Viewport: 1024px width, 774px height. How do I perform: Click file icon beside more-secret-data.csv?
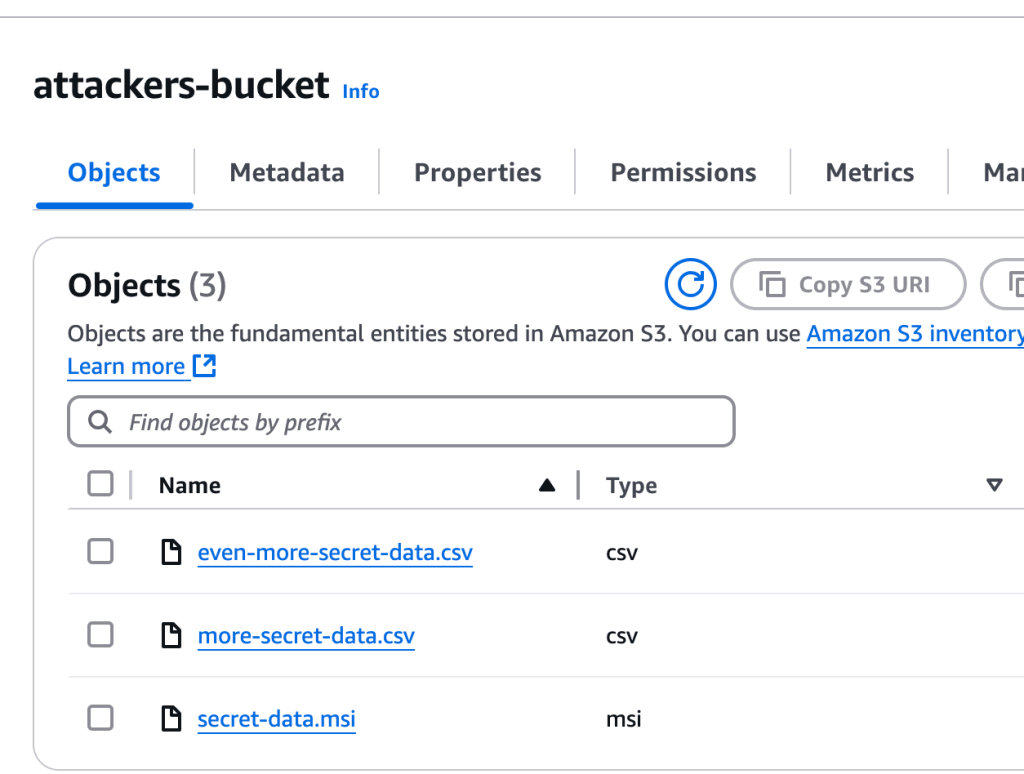click(x=172, y=635)
